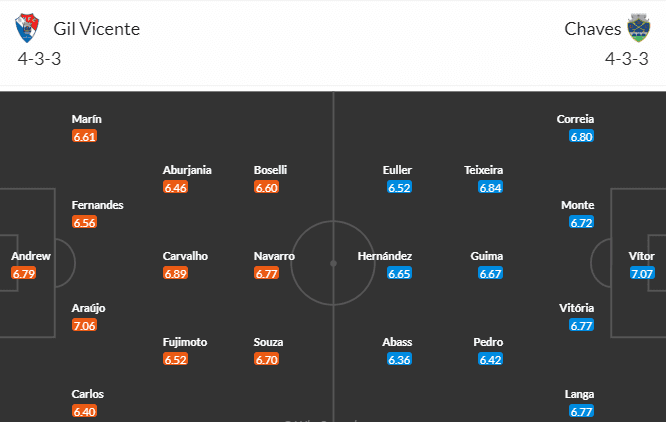Select player Boselli on the pitch
The image size is (666, 422).
point(272,170)
